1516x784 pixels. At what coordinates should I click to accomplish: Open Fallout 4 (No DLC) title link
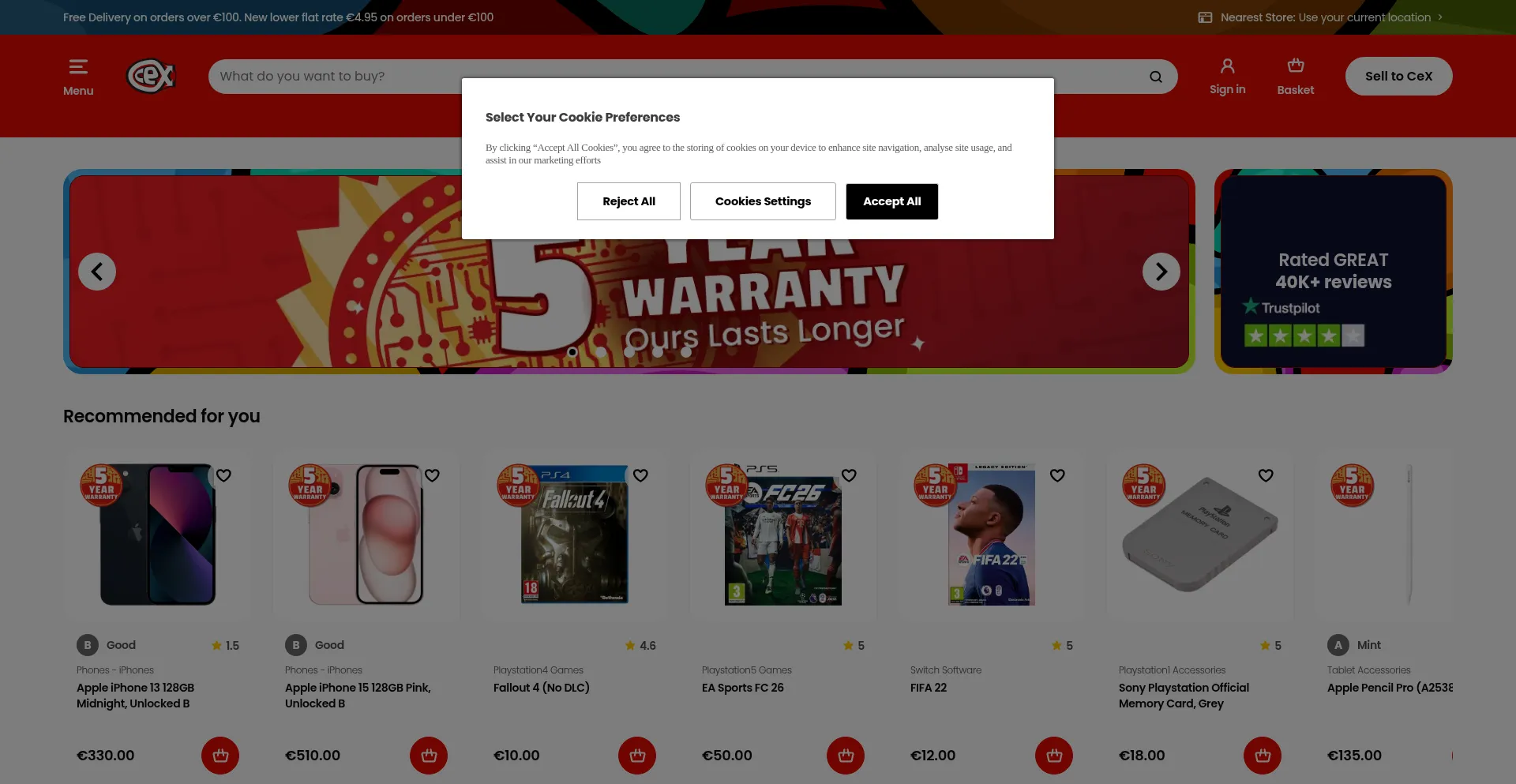[x=542, y=688]
